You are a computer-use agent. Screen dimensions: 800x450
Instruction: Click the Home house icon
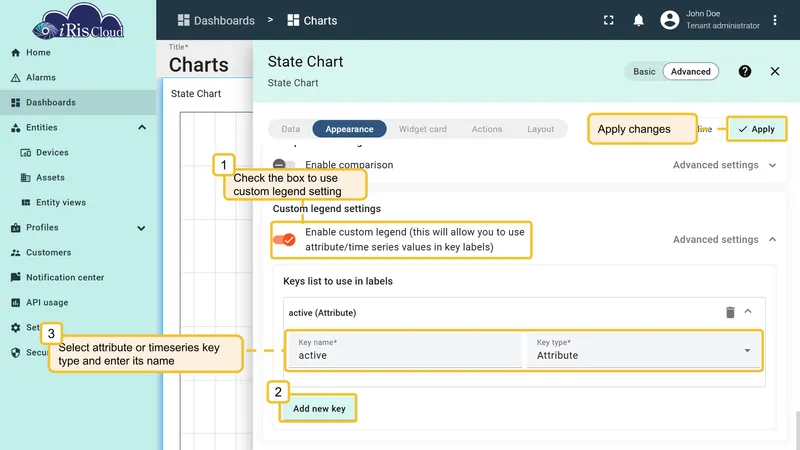coord(16,53)
